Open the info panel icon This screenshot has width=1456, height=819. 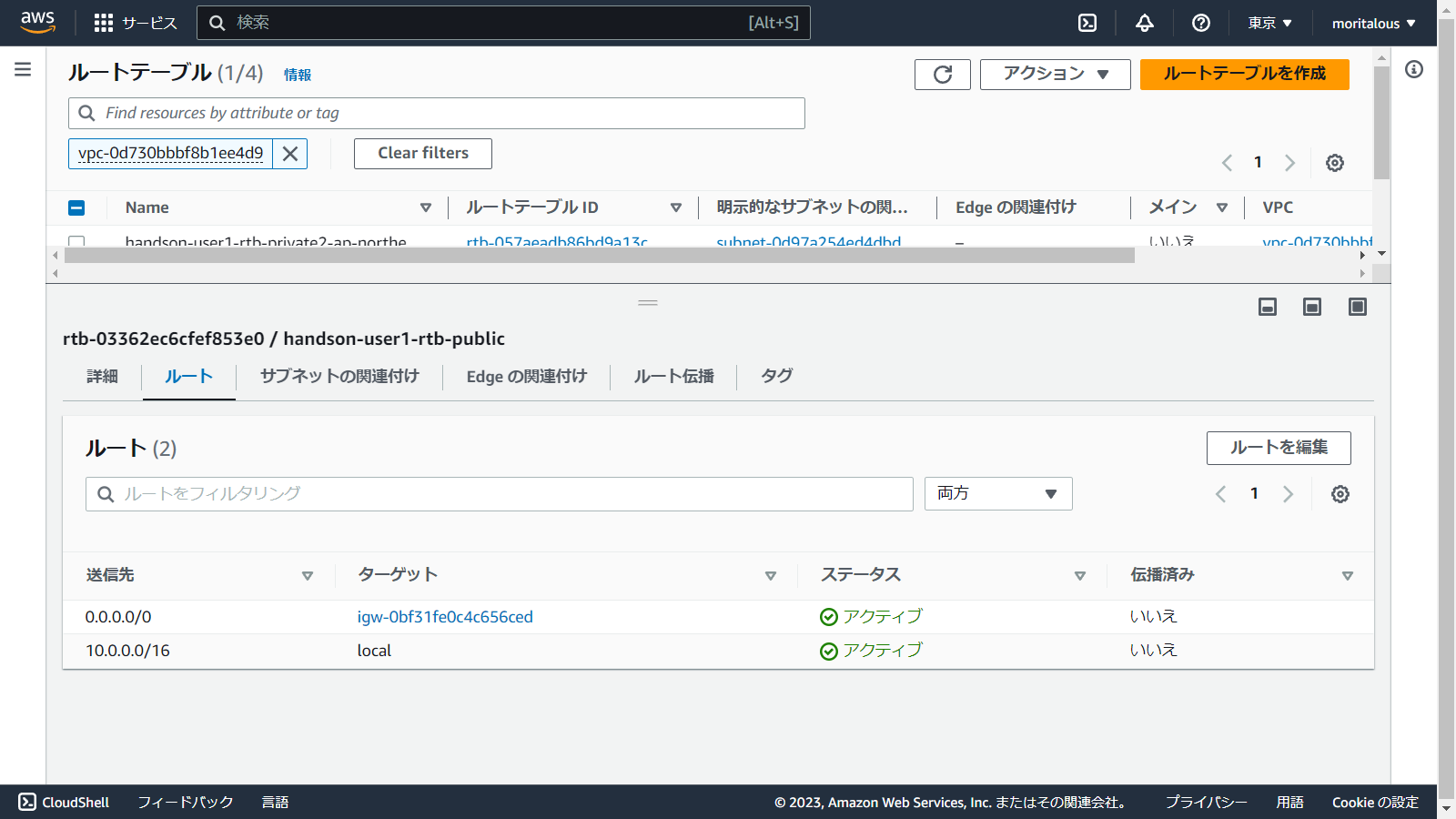1413,69
